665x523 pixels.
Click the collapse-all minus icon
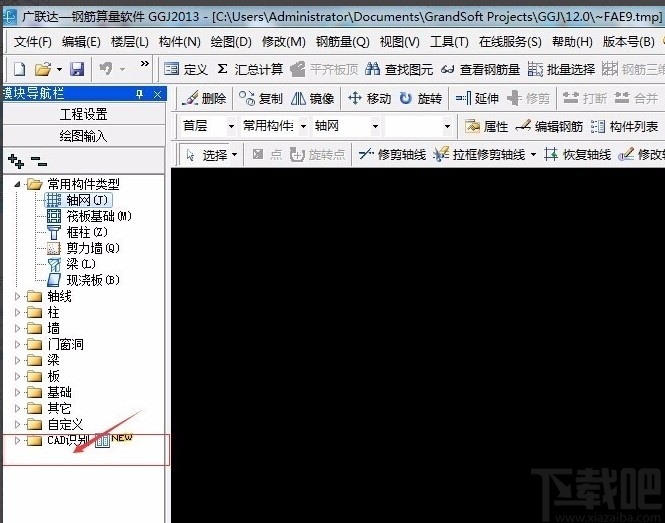(39, 161)
